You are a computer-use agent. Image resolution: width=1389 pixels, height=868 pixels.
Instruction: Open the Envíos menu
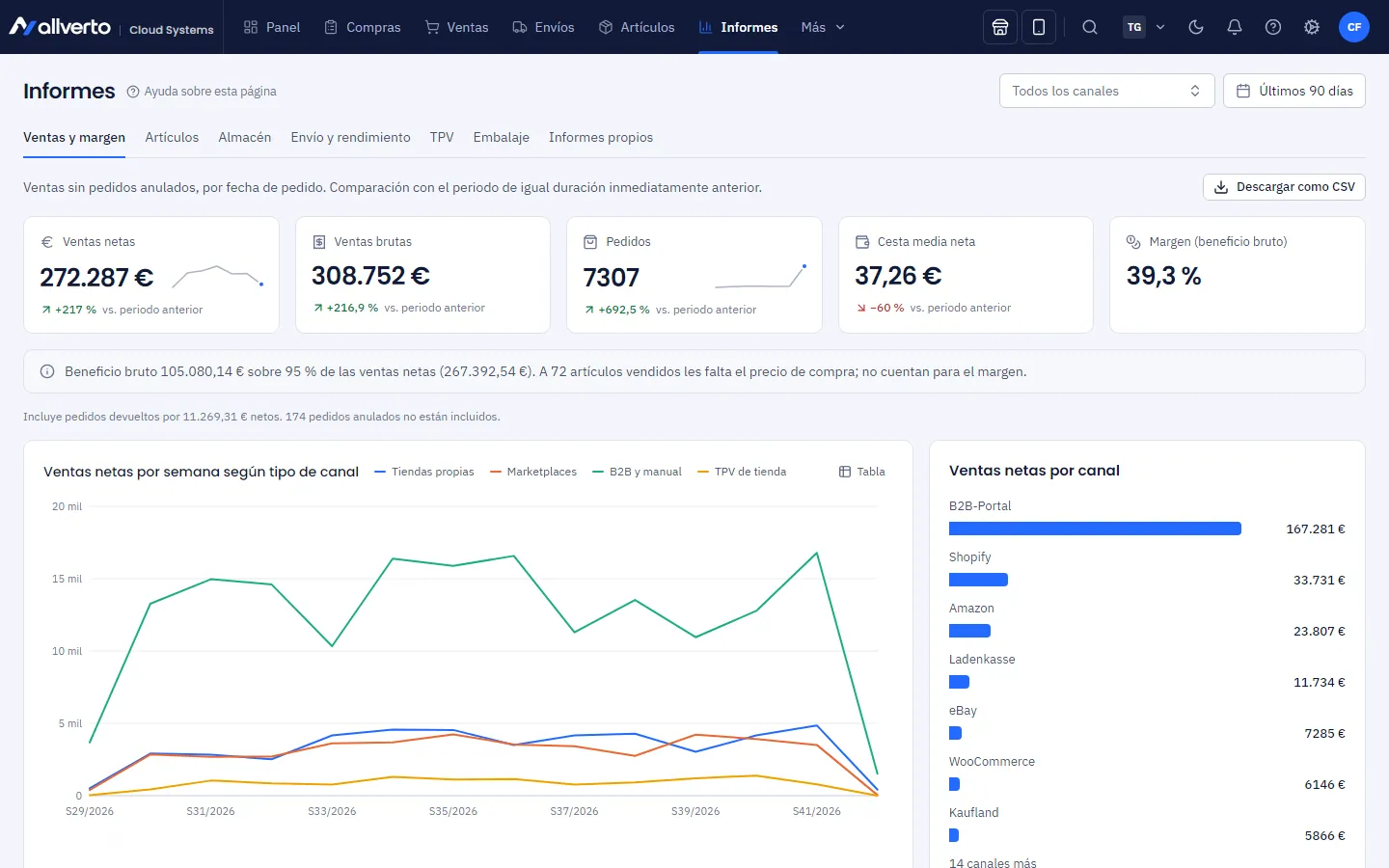point(543,27)
